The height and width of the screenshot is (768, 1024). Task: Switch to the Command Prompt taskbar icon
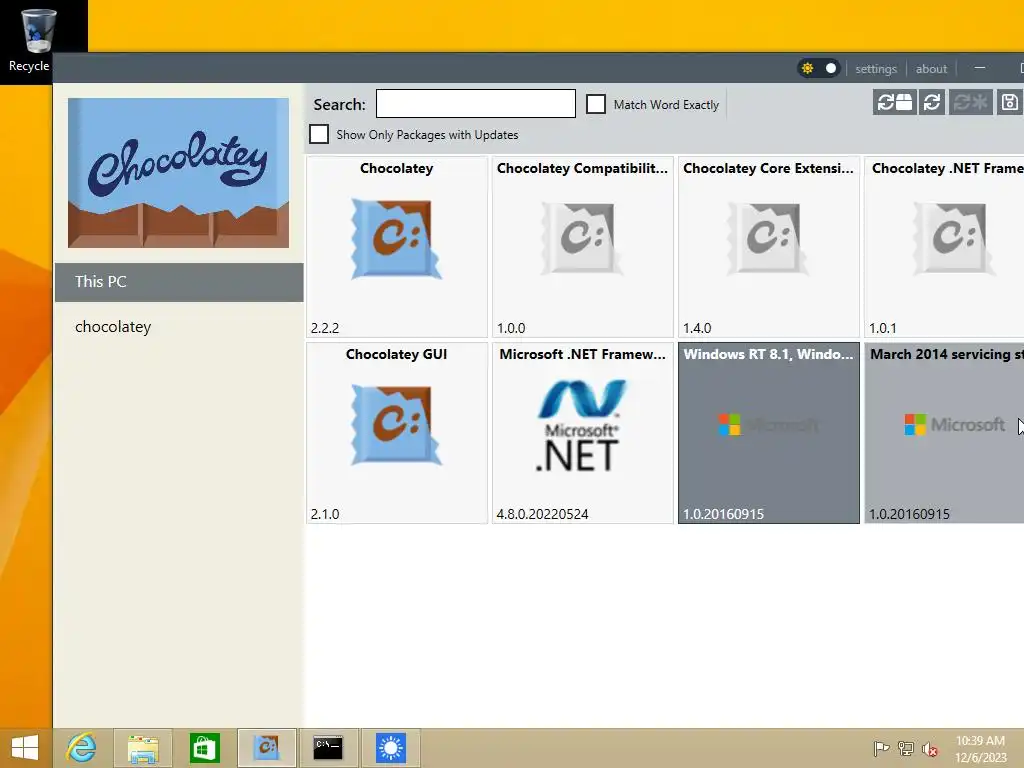coord(328,748)
